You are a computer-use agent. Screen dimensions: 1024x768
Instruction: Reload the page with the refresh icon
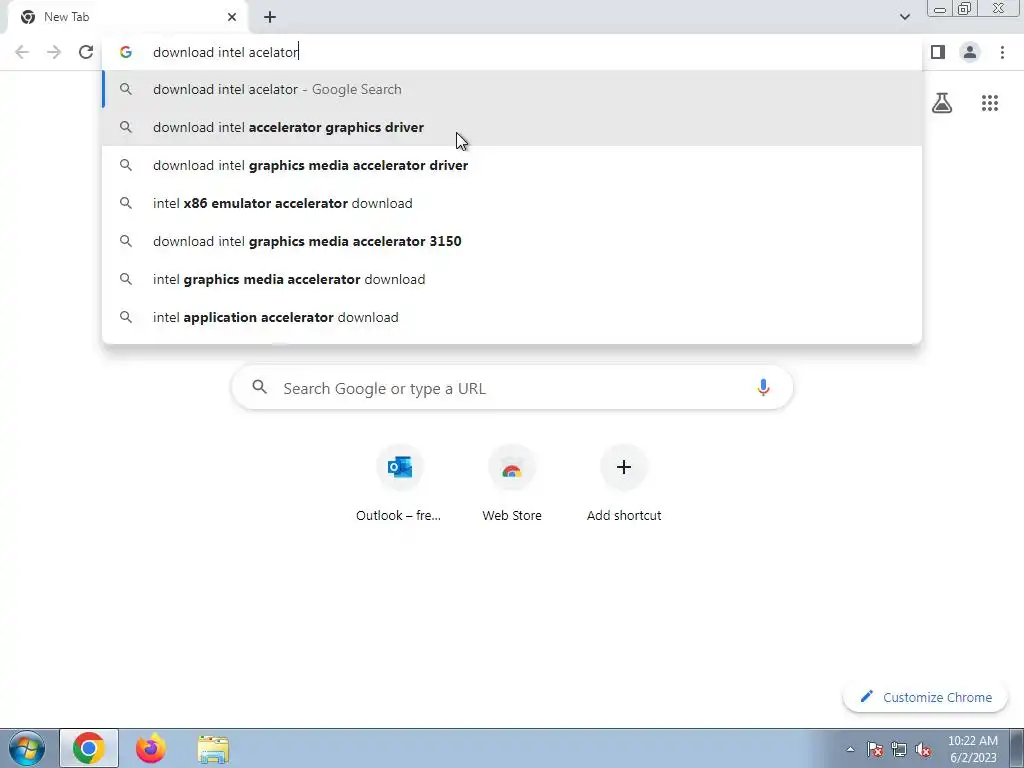click(86, 52)
